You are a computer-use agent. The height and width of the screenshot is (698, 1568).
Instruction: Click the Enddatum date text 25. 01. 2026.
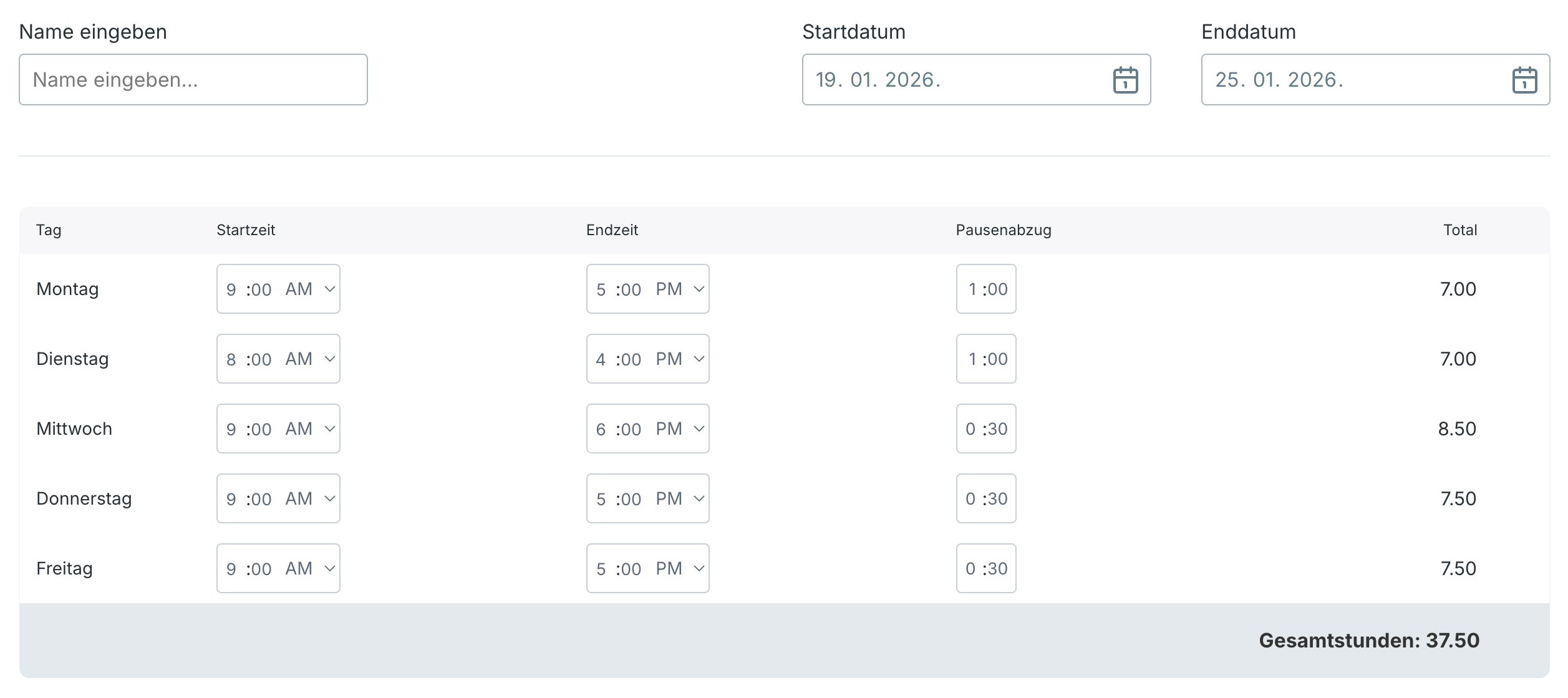click(1279, 80)
